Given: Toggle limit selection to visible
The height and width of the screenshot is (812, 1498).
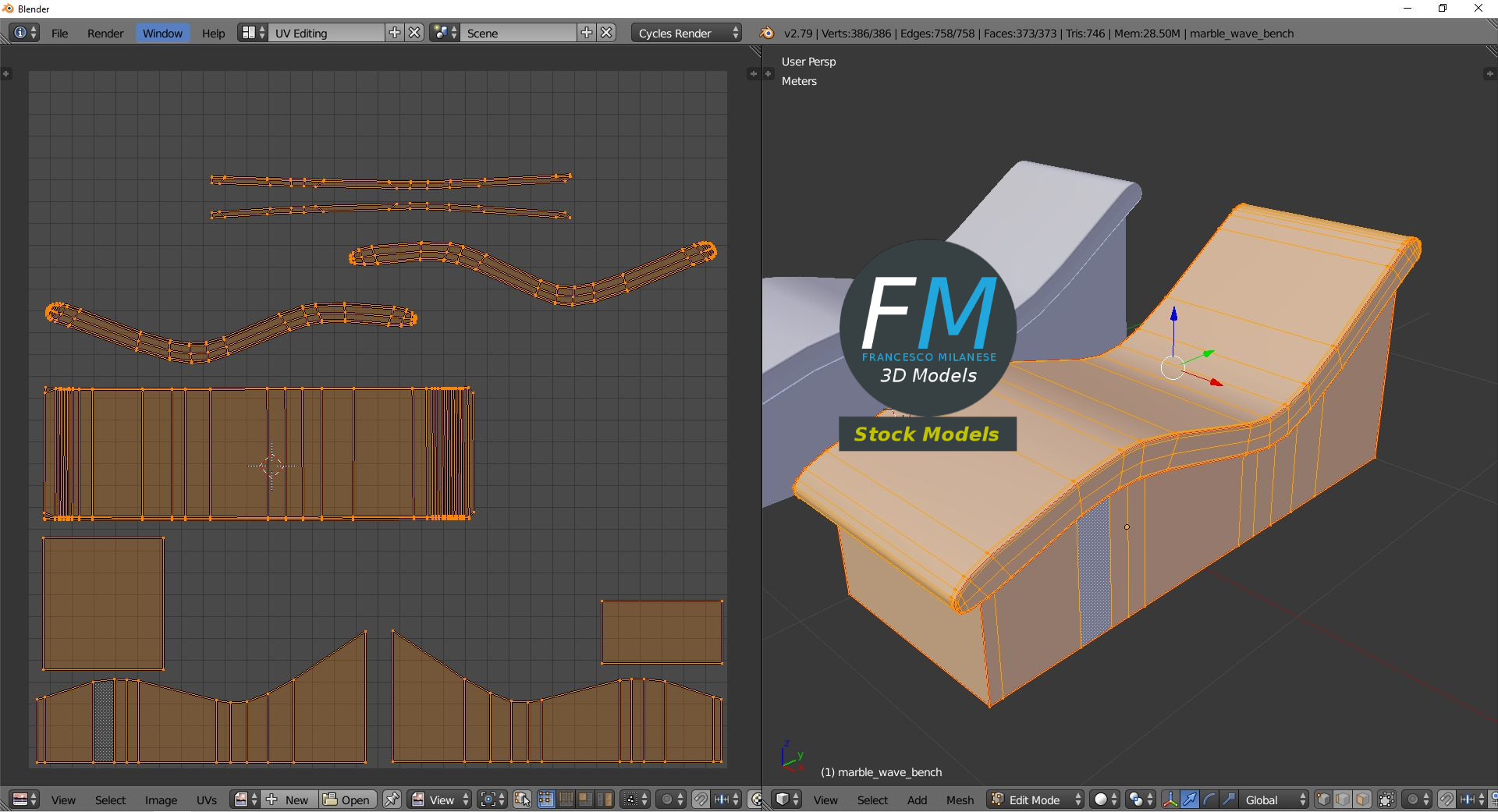Looking at the screenshot, I should coord(1386,800).
